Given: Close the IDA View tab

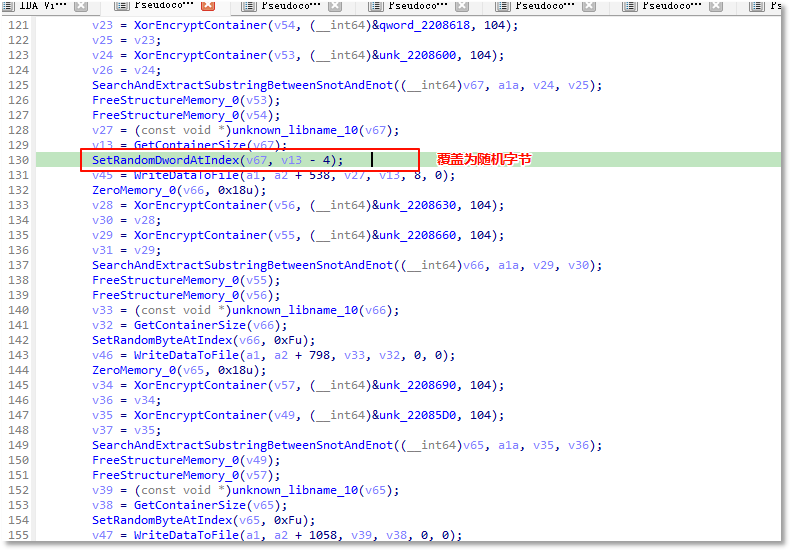Looking at the screenshot, I should pos(84,6).
